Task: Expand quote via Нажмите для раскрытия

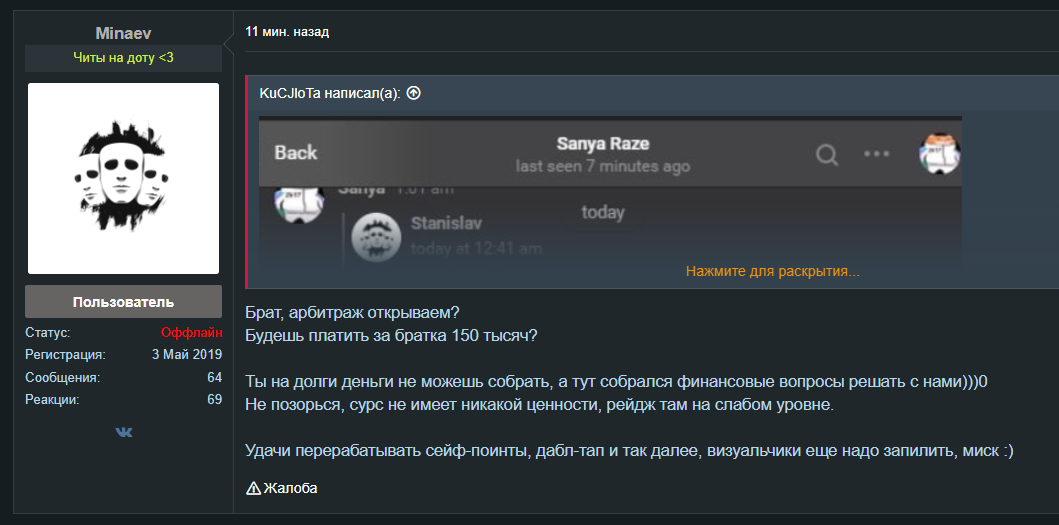Action: [773, 272]
